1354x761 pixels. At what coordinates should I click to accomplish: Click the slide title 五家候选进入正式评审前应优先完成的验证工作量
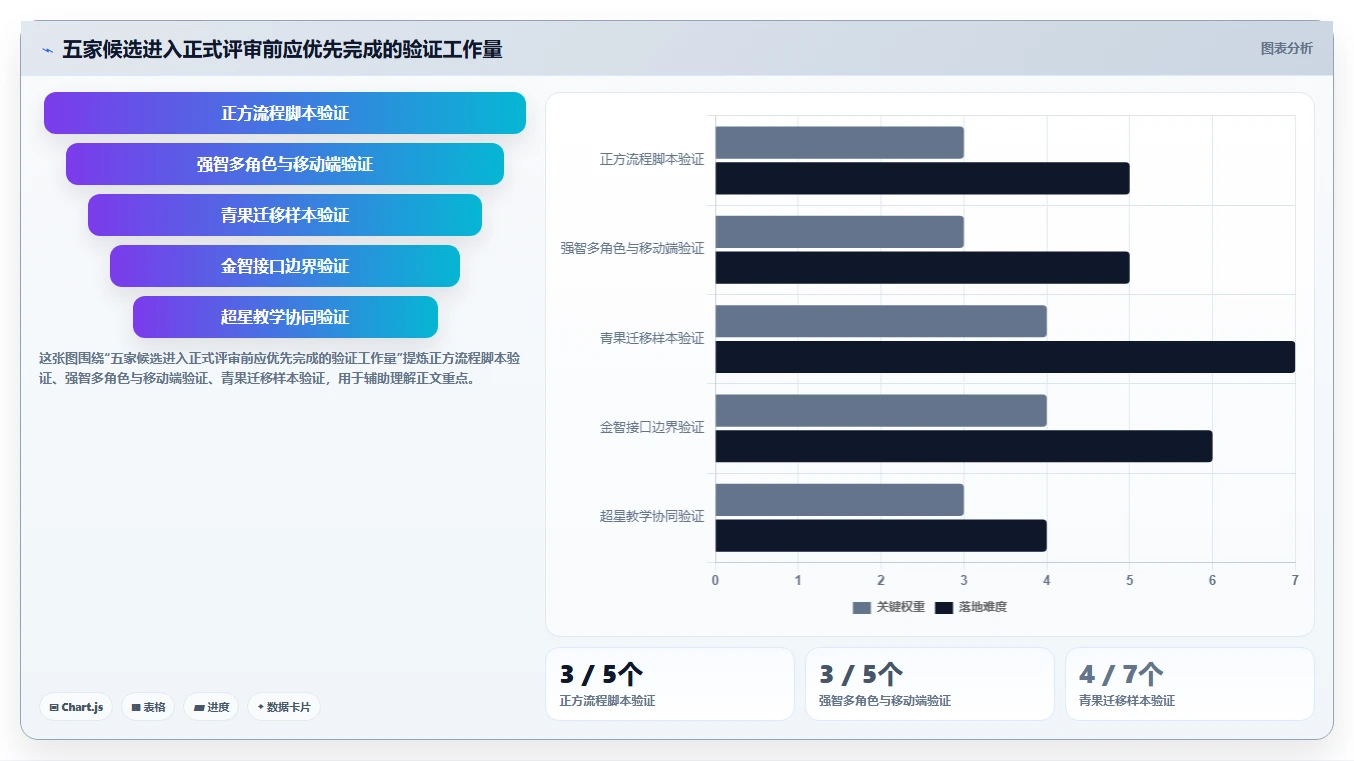click(x=282, y=49)
